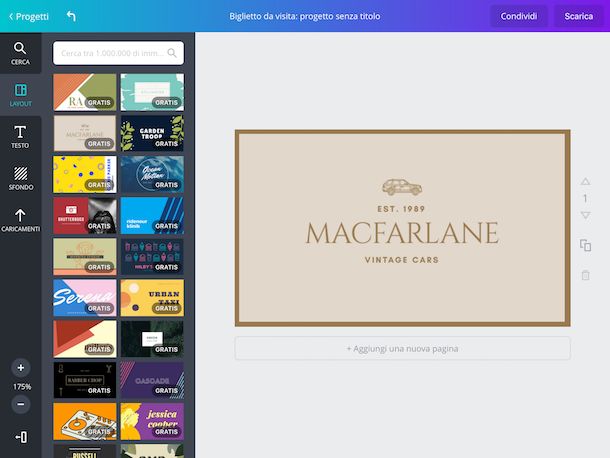610x458 pixels.
Task: Choose the Urban Taxi layout thumbnail
Action: 152,298
